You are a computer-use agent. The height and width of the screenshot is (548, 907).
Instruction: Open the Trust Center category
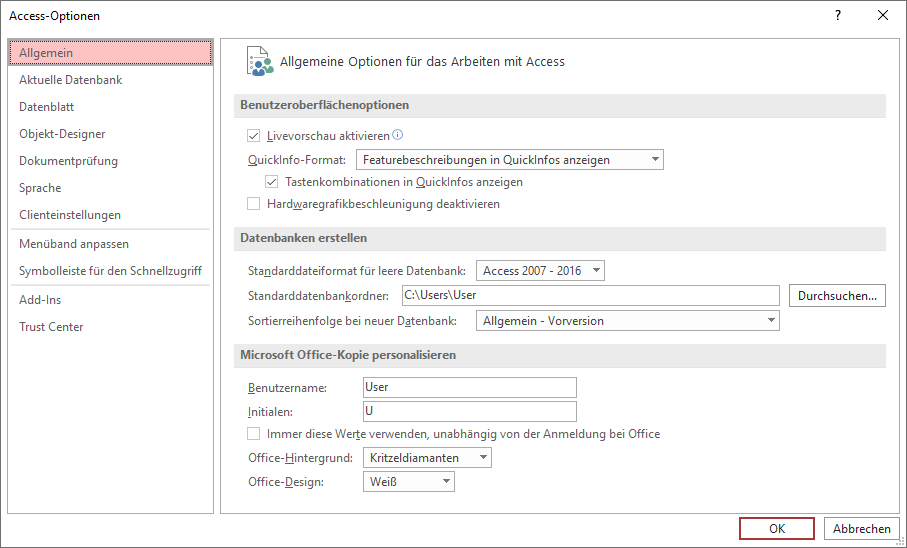[x=51, y=327]
